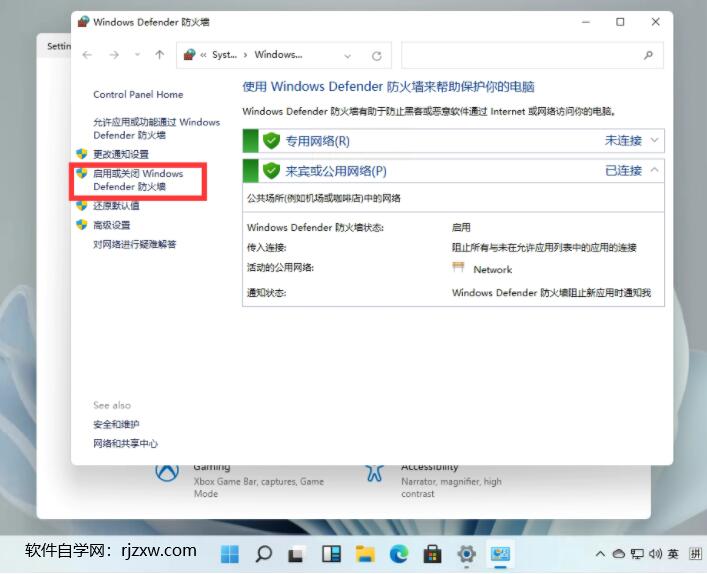This screenshot has height=574, width=707.
Task: Refresh the Control Panel page
Action: [x=376, y=56]
